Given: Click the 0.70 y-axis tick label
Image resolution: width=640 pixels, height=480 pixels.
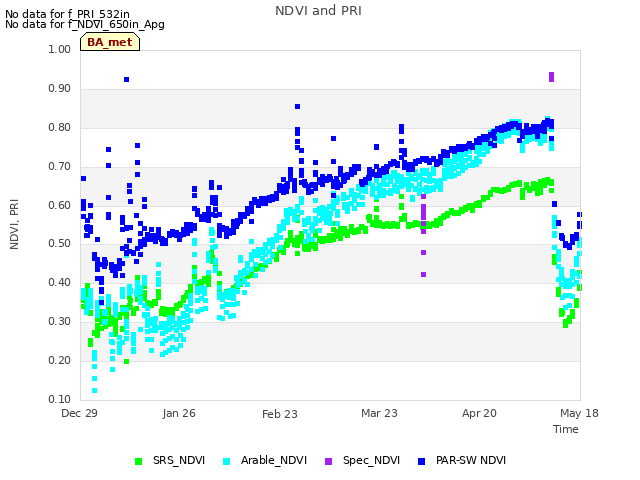Looking at the screenshot, I should (x=60, y=167).
